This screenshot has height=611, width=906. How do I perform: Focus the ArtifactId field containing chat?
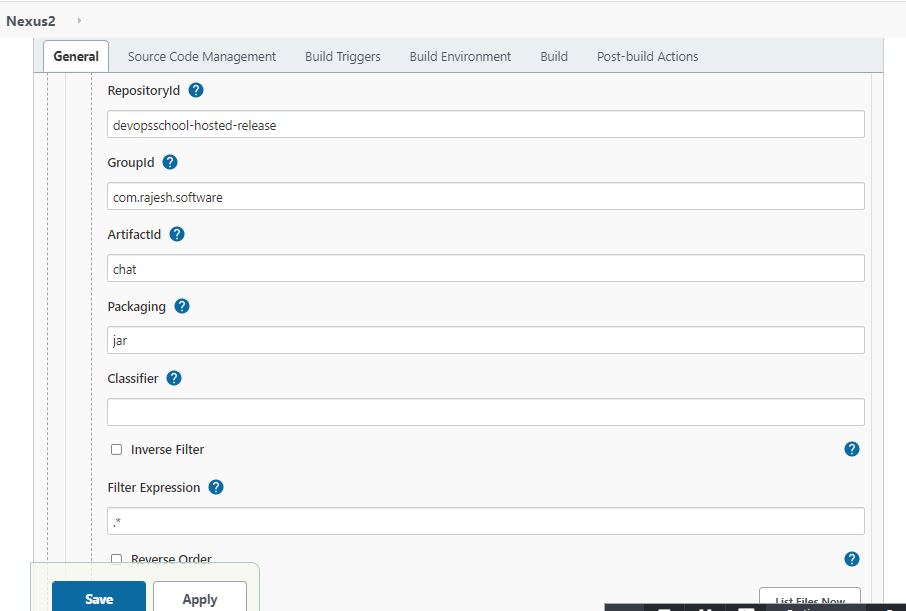(486, 268)
